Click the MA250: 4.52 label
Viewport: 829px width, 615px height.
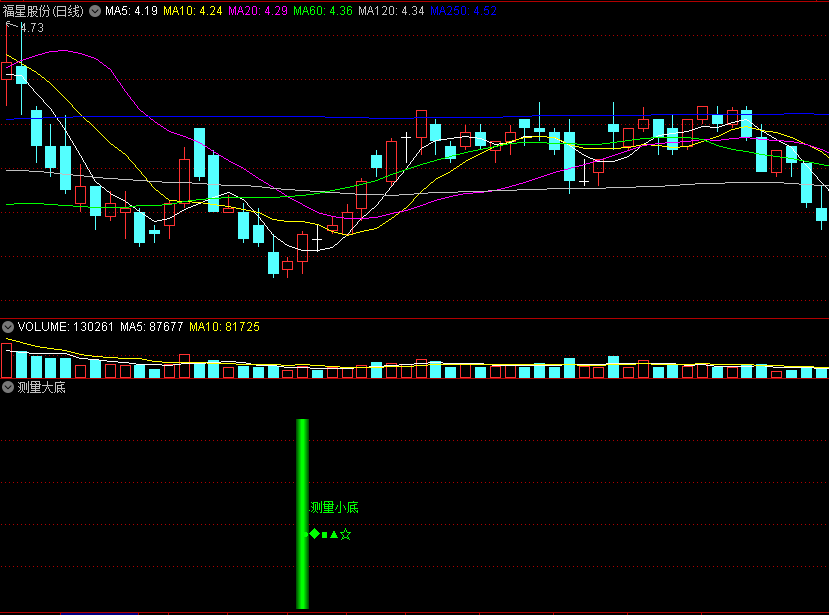point(463,11)
